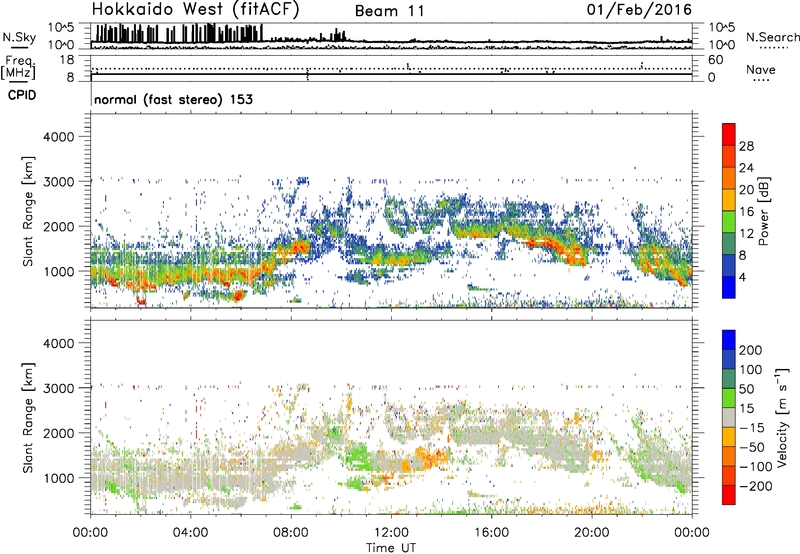Click the date '01/Feb/2016'
Screen dimensions: 800x554
(639, 10)
